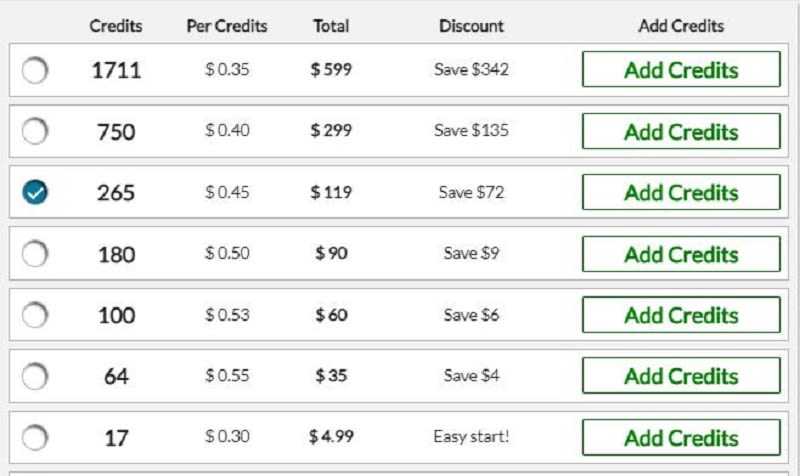The image size is (800, 476).
Task: Add Credits for the $299 package
Action: click(681, 131)
